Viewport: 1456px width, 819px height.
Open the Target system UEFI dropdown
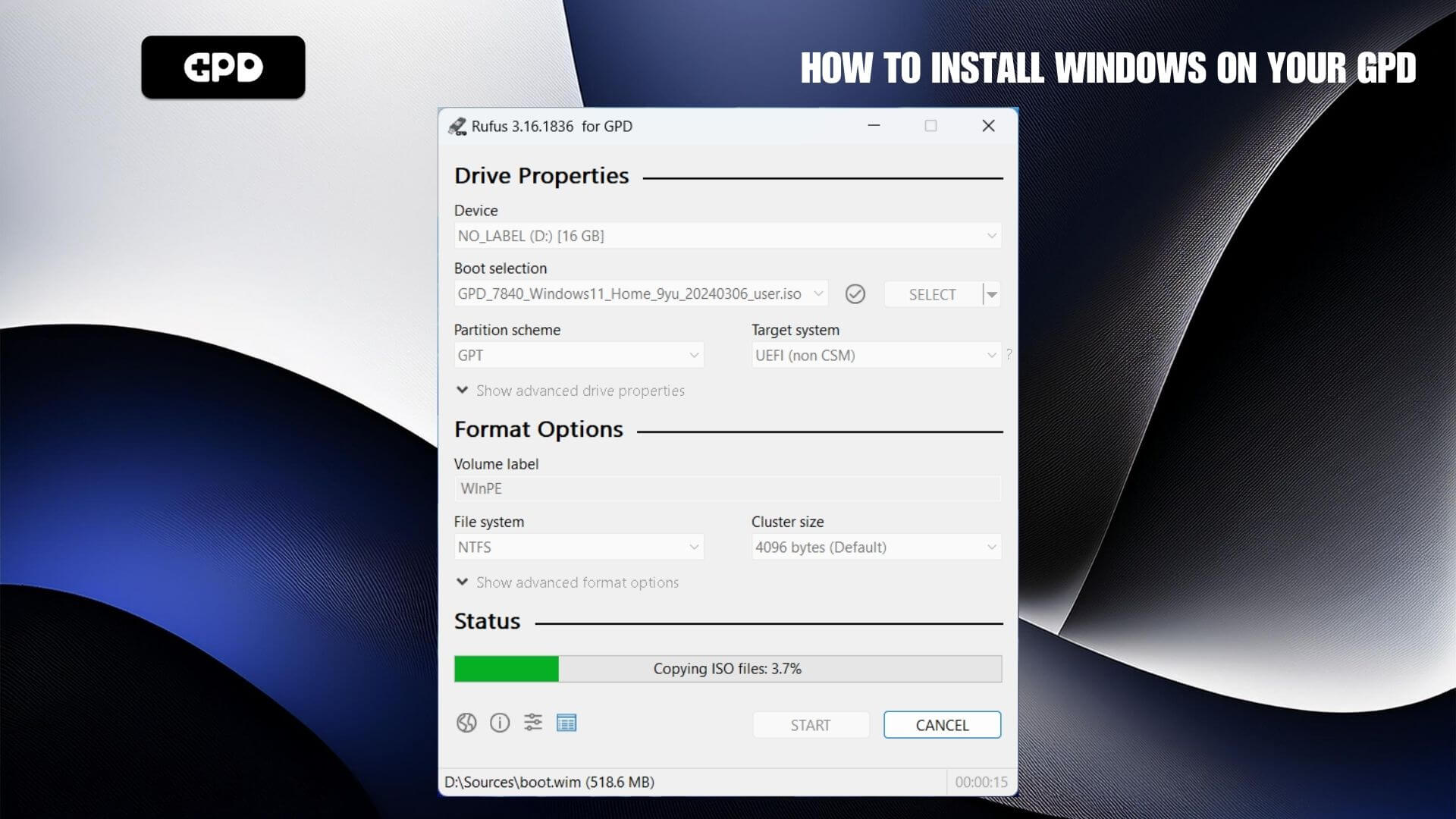(875, 355)
